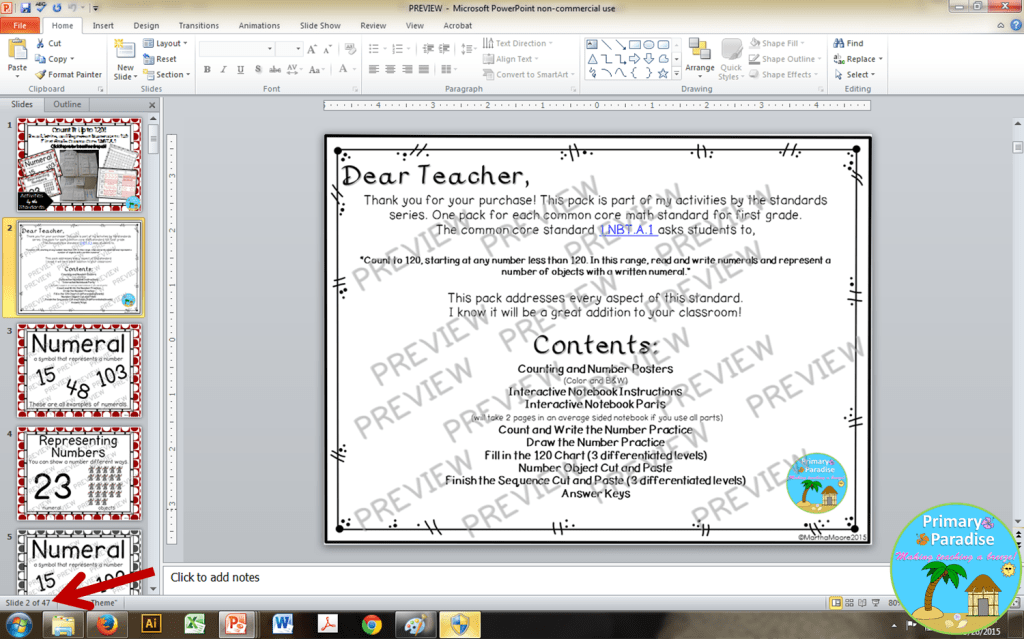Start slide show from status bar
Screen dimensions: 1024x641
[x=876, y=602]
